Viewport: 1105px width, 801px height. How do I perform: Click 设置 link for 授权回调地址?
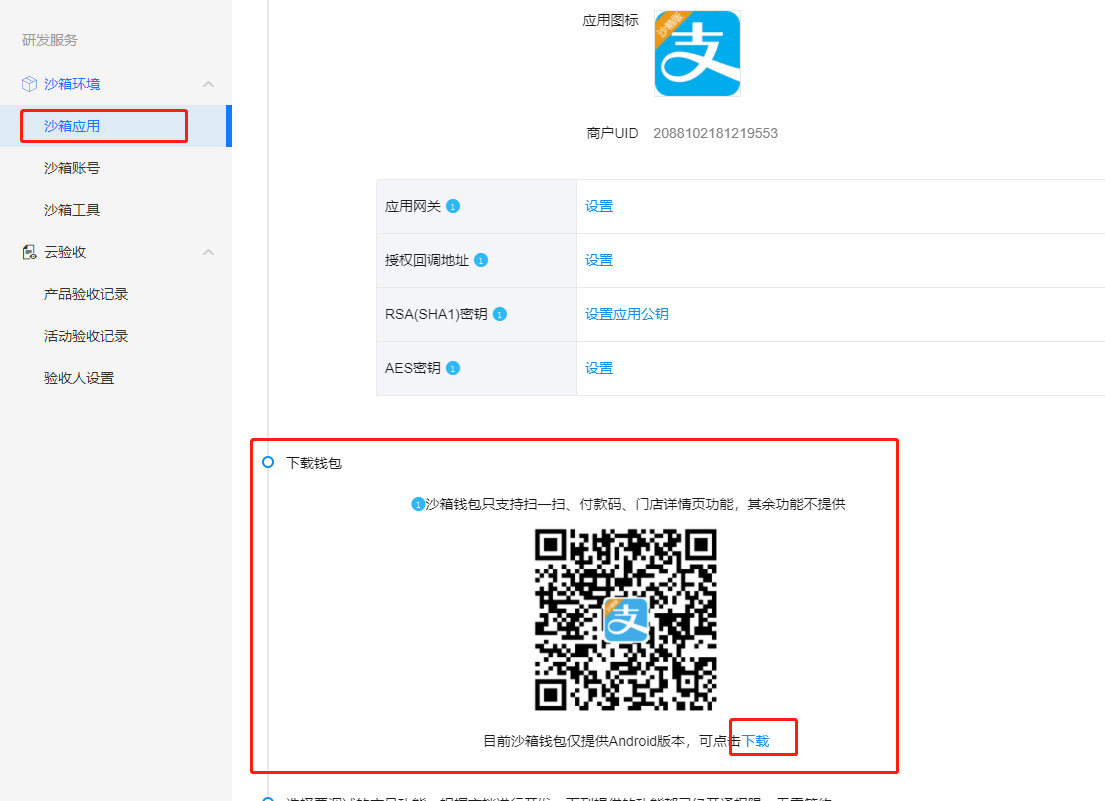coord(599,261)
